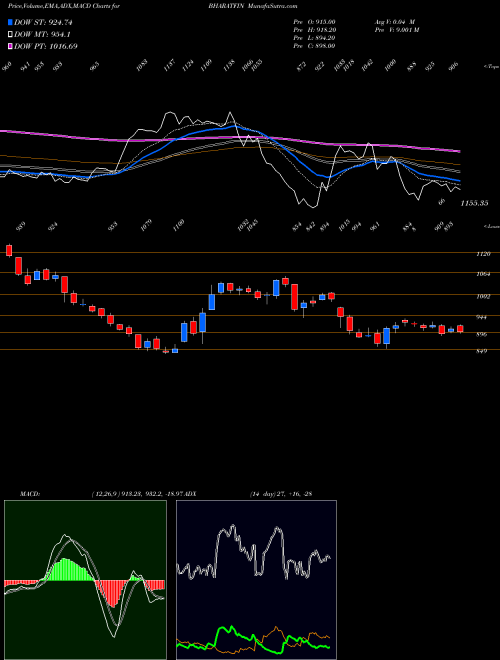
Task: Click the 896 price axis label
Action: (x=483, y=335)
